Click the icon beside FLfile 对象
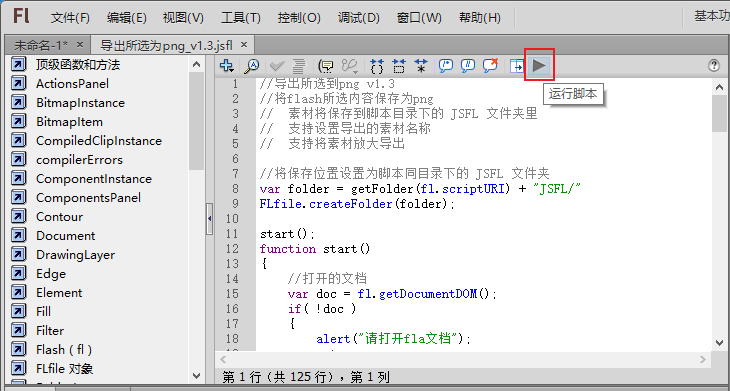Screen dimensions: 730x391 tap(18, 369)
